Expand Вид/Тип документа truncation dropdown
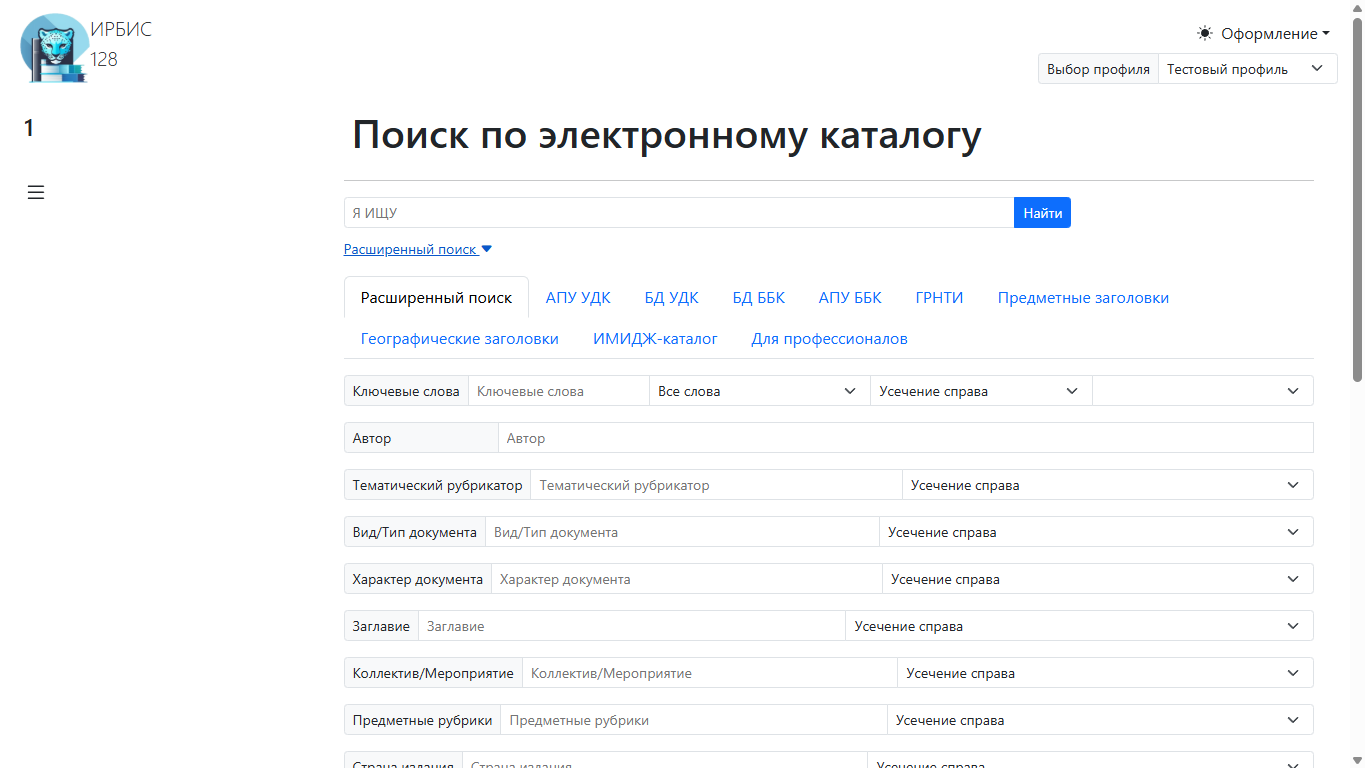The width and height of the screenshot is (1365, 768). coord(1097,532)
